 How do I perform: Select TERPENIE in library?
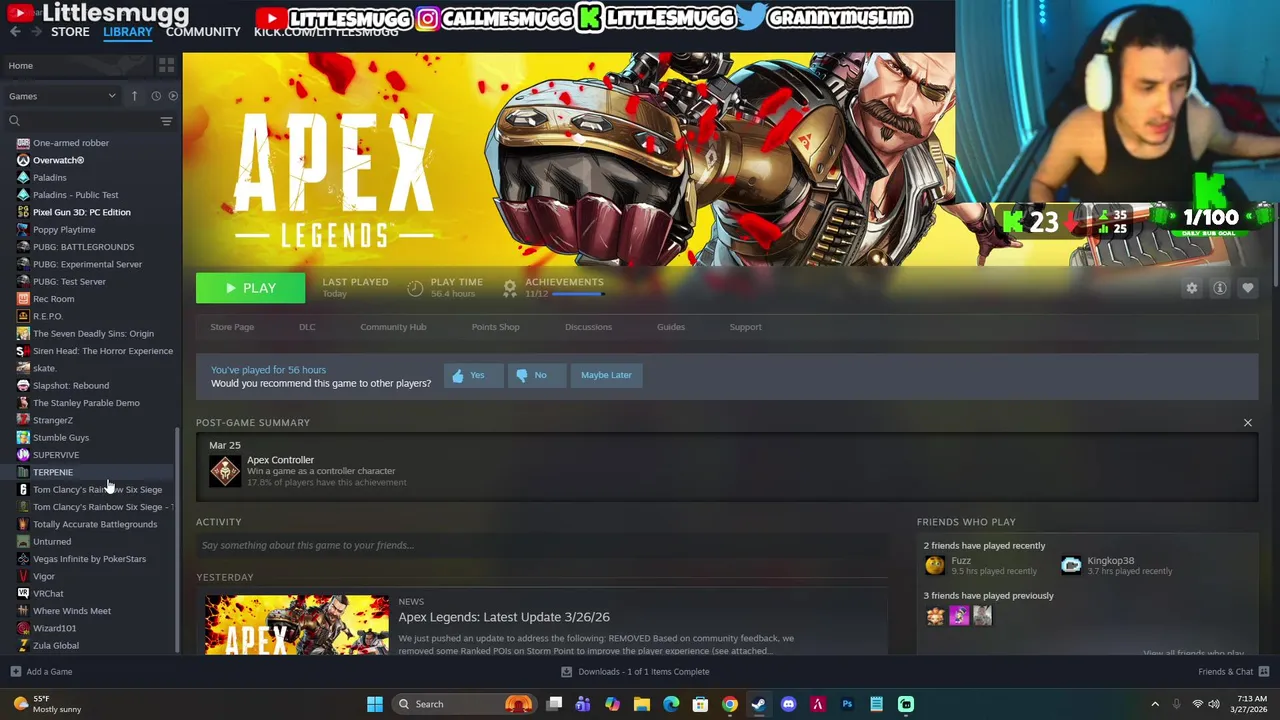(53, 472)
